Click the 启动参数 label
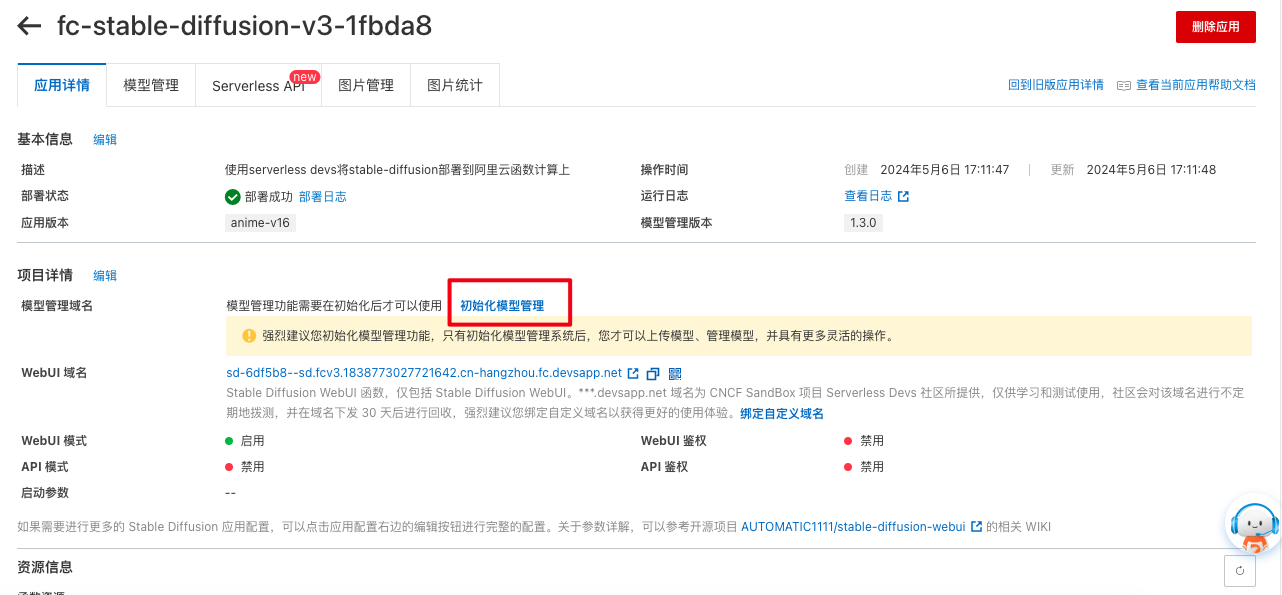The width and height of the screenshot is (1282, 595). pos(45,492)
